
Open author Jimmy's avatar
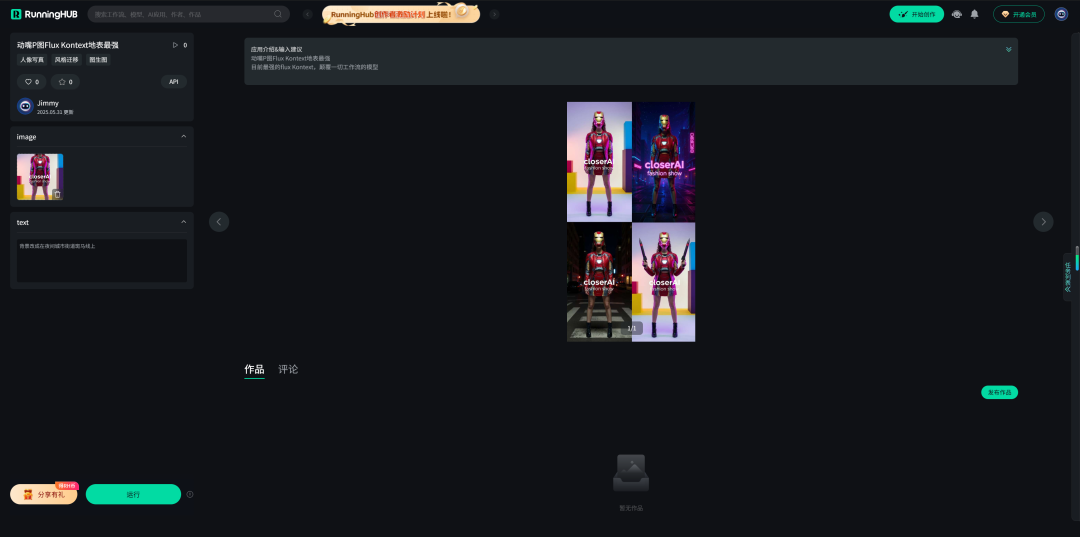[x=25, y=106]
